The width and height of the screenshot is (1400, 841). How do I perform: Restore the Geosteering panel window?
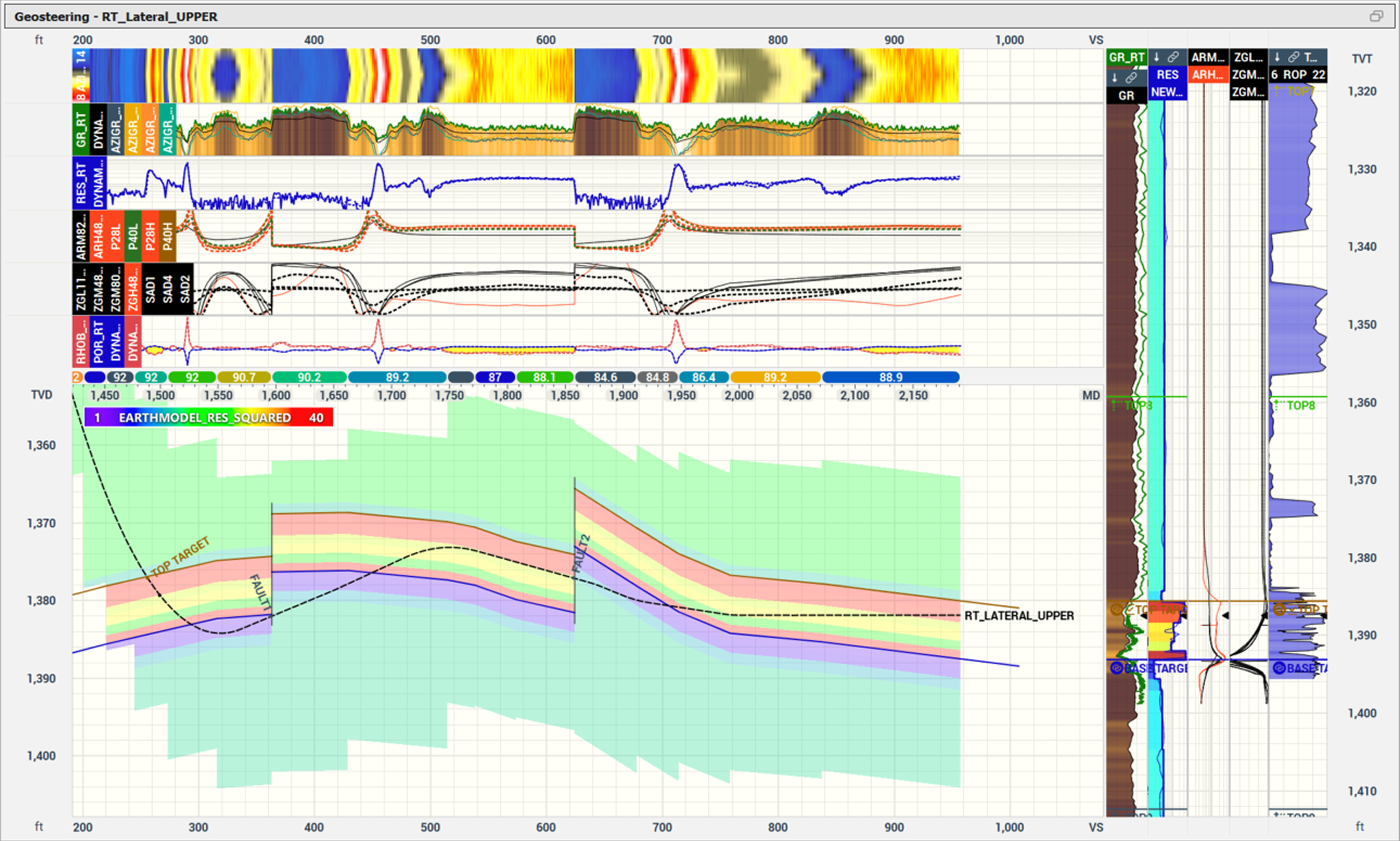pyautogui.click(x=1376, y=16)
